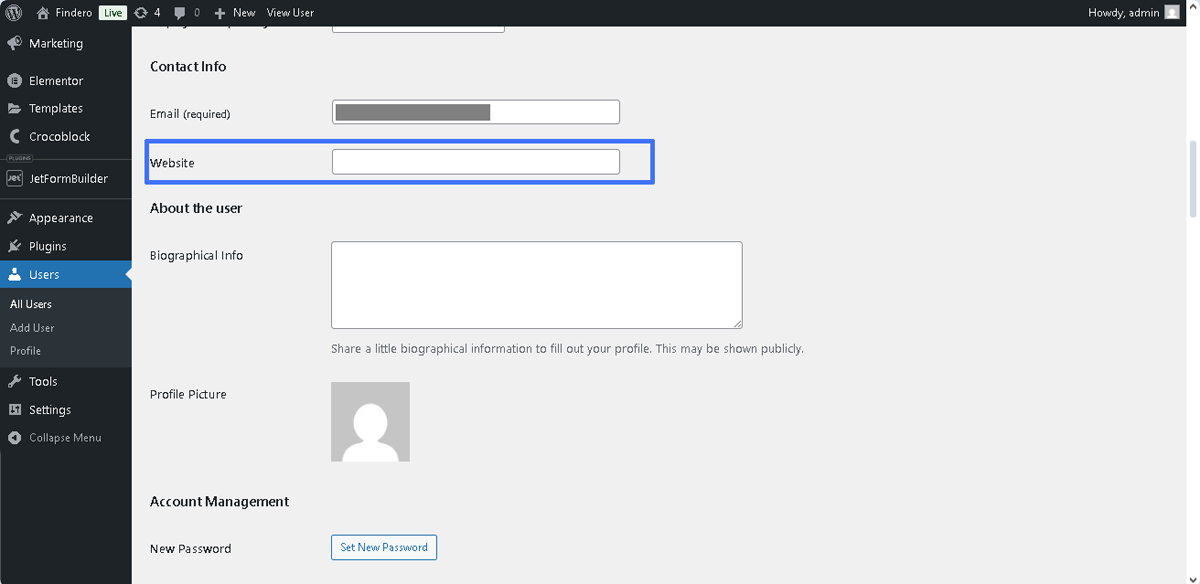Open Elementor from its sidebar icon
1200x584 pixels.
point(14,80)
